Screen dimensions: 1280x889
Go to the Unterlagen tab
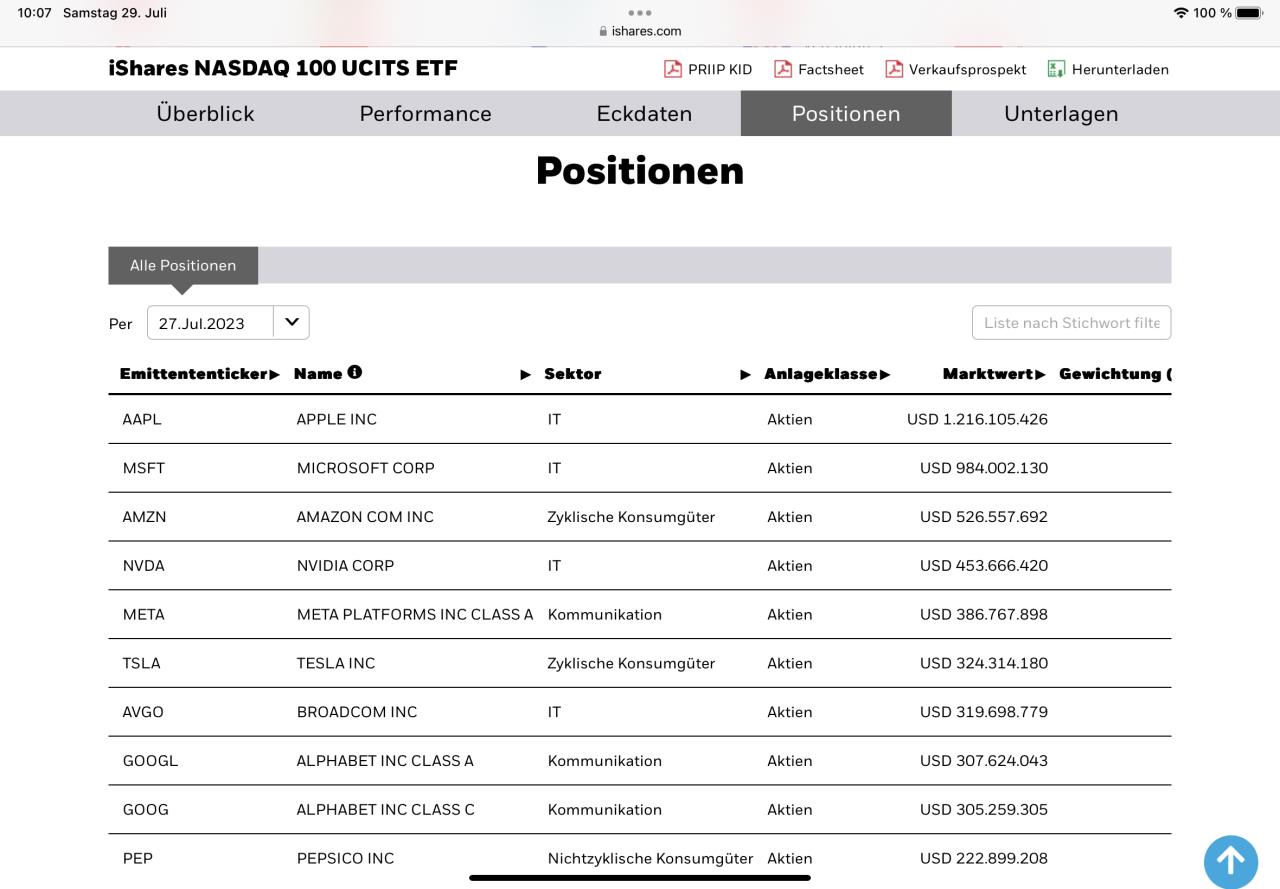click(x=1060, y=113)
